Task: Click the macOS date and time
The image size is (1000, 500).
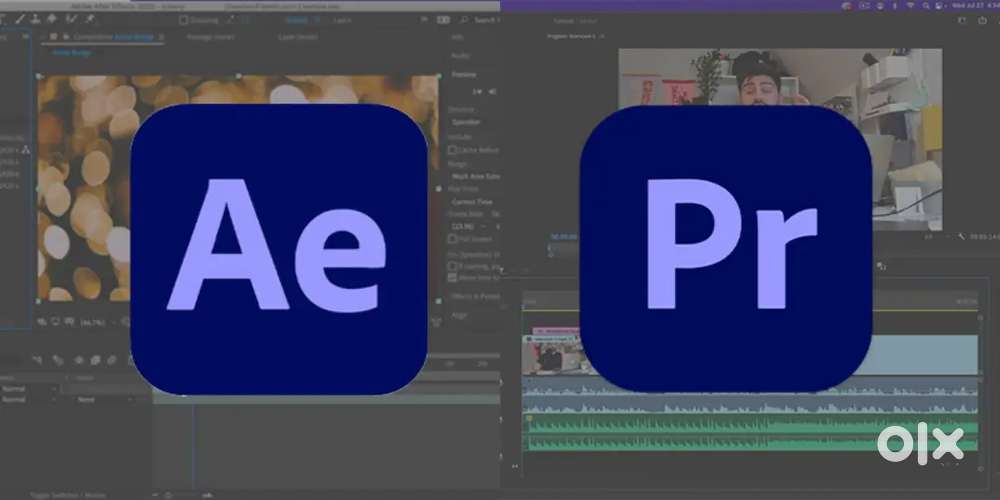Action: [x=976, y=6]
